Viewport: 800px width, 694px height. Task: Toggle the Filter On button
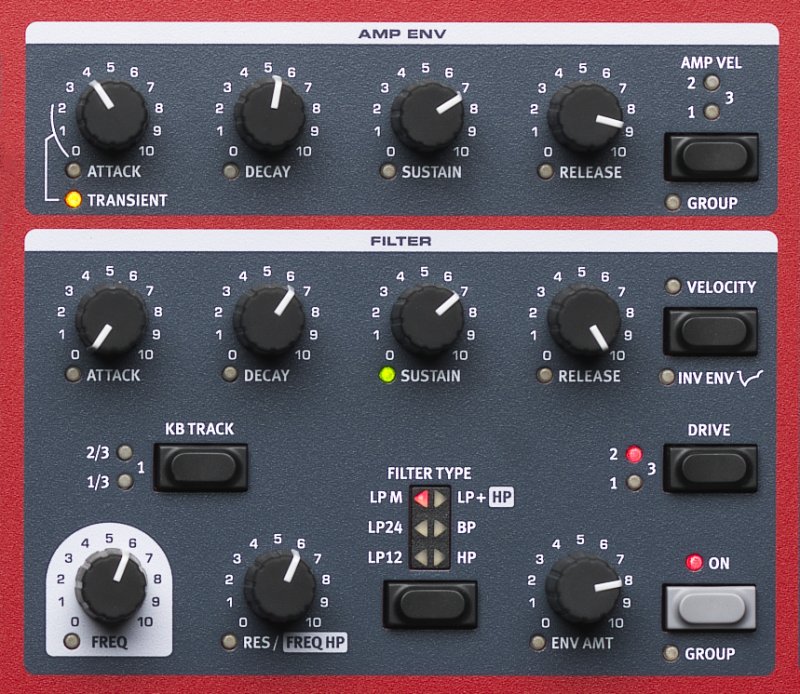point(709,607)
